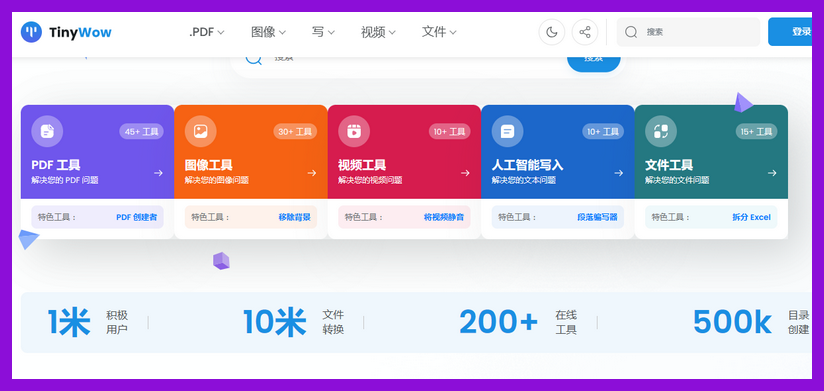Open the 视频 dropdown menu
Image resolution: width=824 pixels, height=391 pixels.
[378, 33]
